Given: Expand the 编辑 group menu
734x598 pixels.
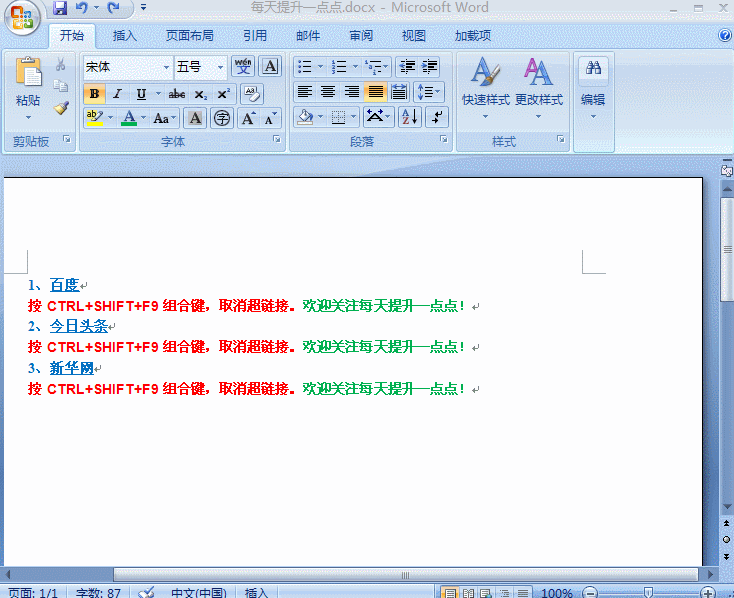Looking at the screenshot, I should tap(593, 89).
